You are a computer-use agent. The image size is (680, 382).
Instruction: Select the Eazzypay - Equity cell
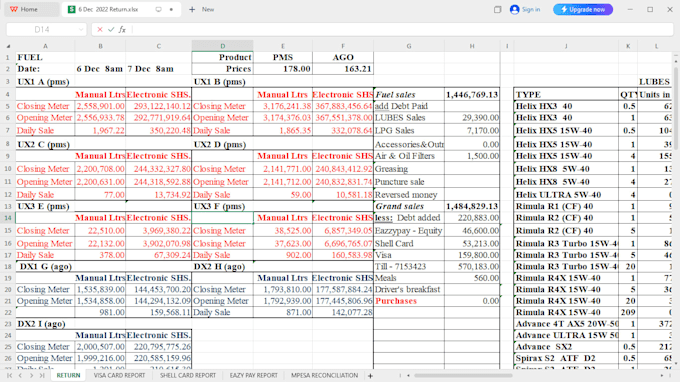pos(409,231)
